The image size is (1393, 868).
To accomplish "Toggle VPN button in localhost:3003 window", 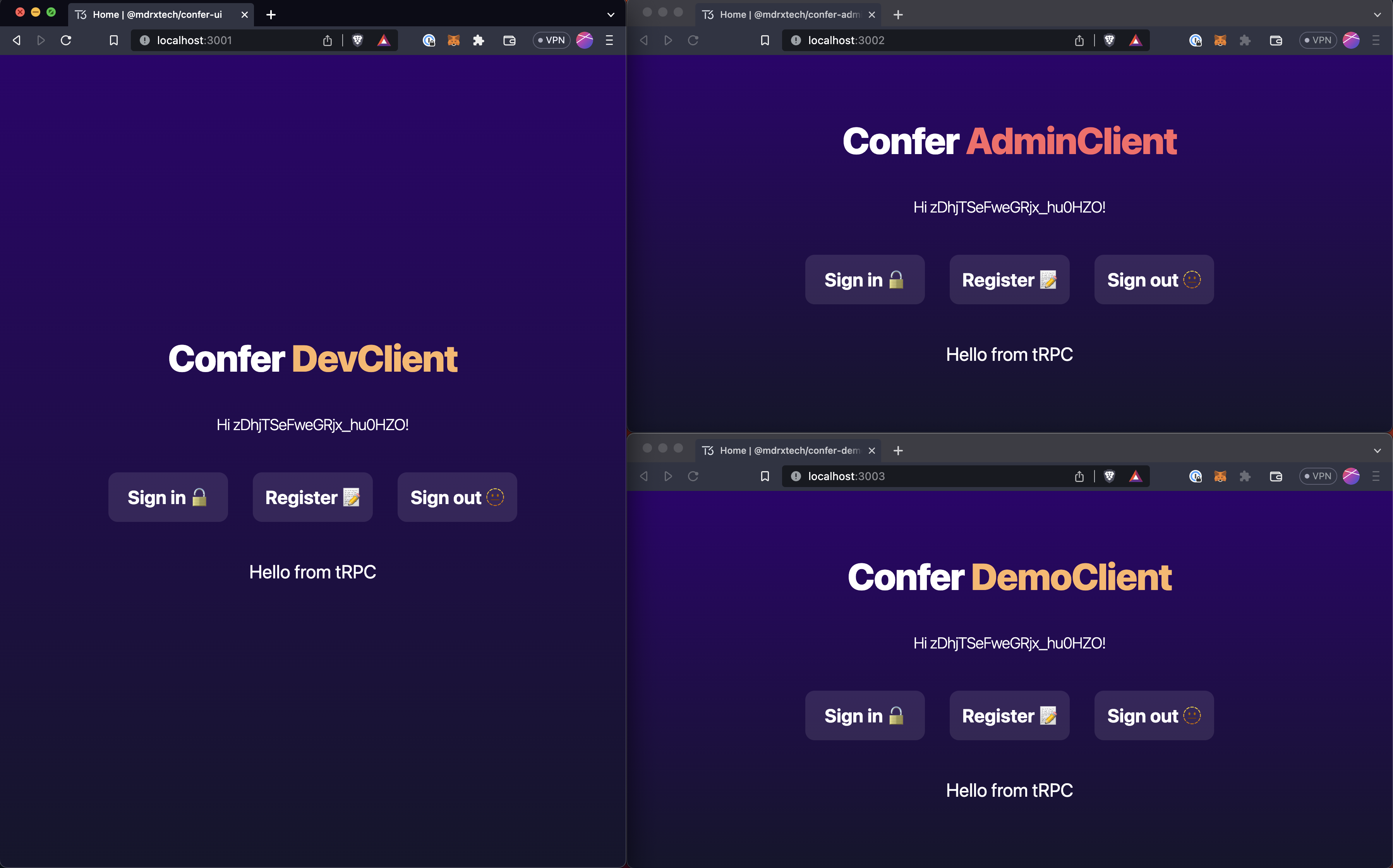I will point(1318,476).
